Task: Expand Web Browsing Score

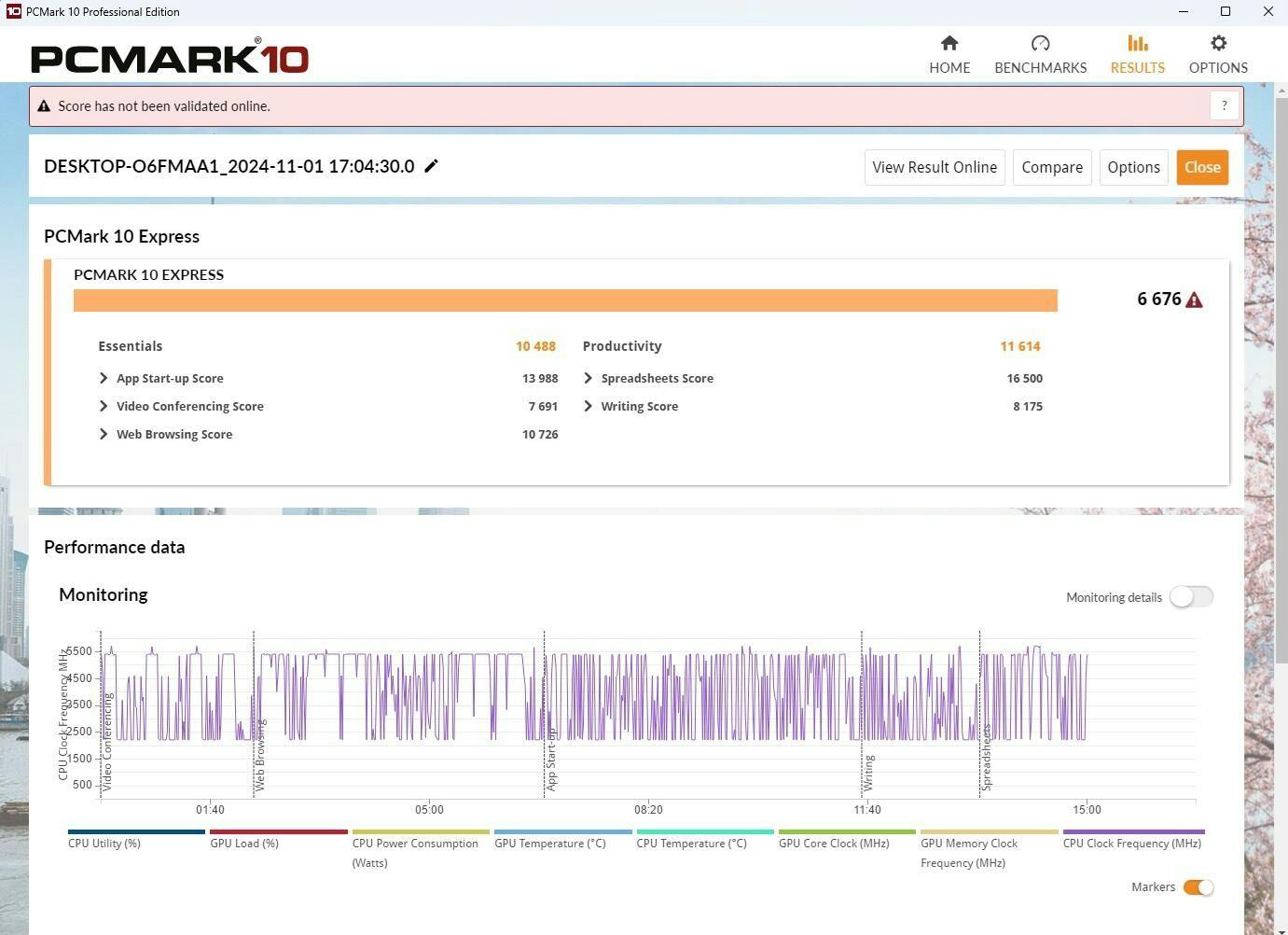Action: [x=104, y=434]
